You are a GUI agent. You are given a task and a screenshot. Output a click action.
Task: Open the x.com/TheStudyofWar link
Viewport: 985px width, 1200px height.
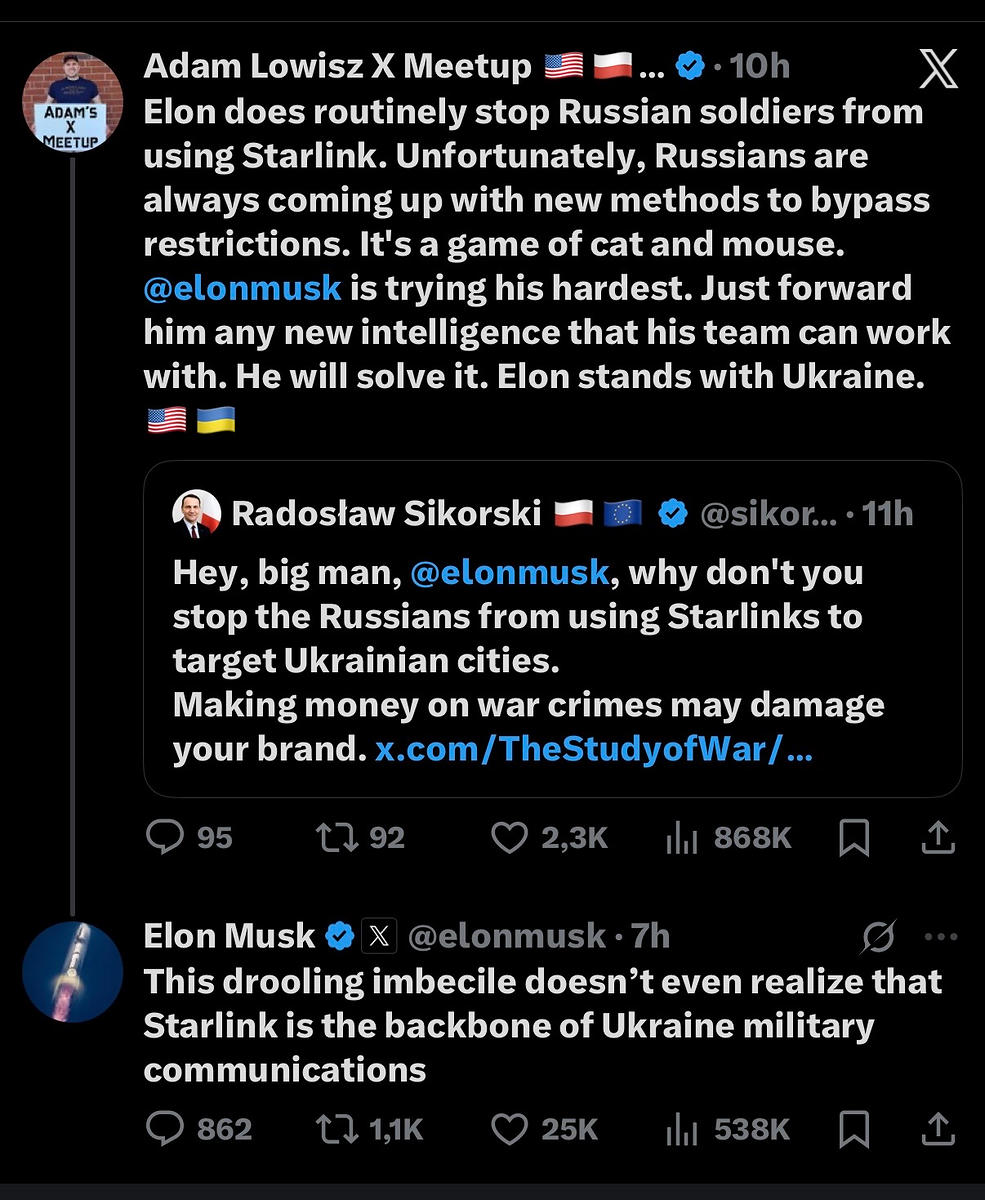593,749
